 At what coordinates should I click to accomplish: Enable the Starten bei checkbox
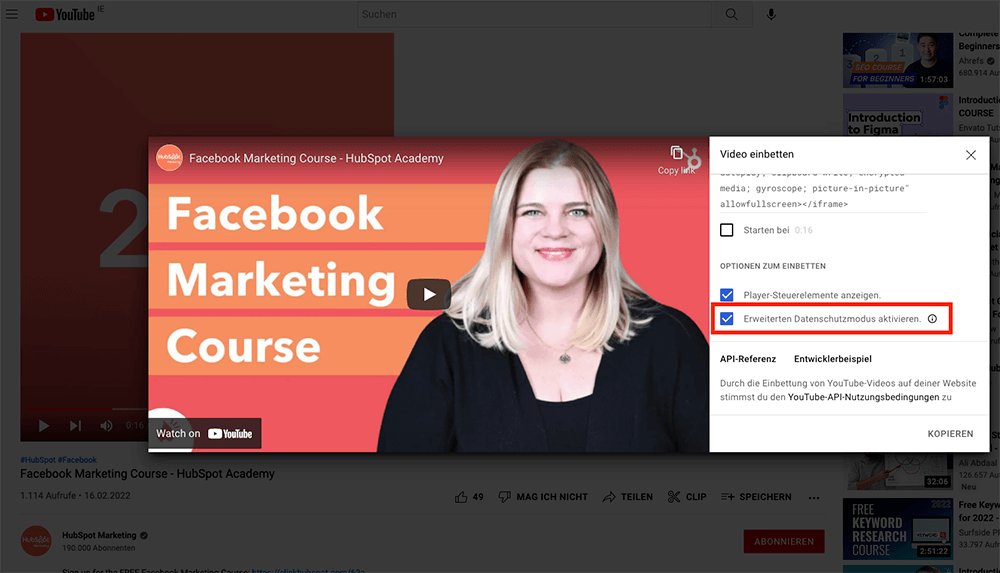pyautogui.click(x=726, y=230)
